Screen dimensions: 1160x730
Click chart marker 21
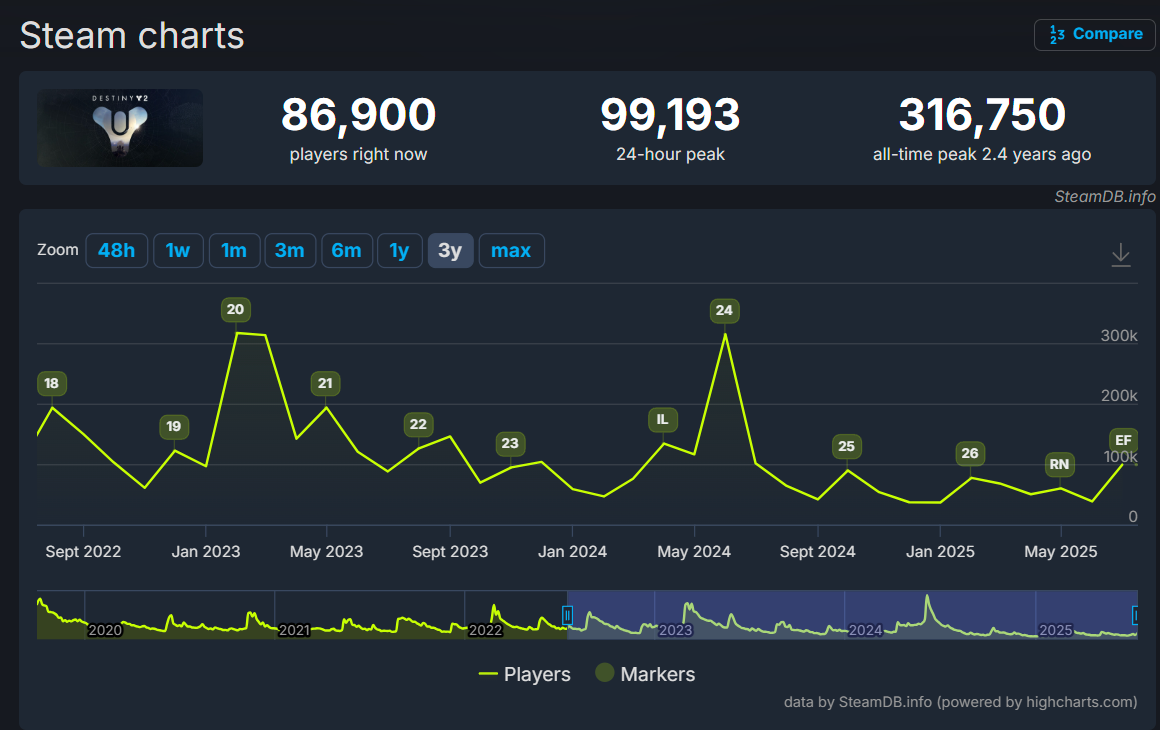pyautogui.click(x=326, y=383)
